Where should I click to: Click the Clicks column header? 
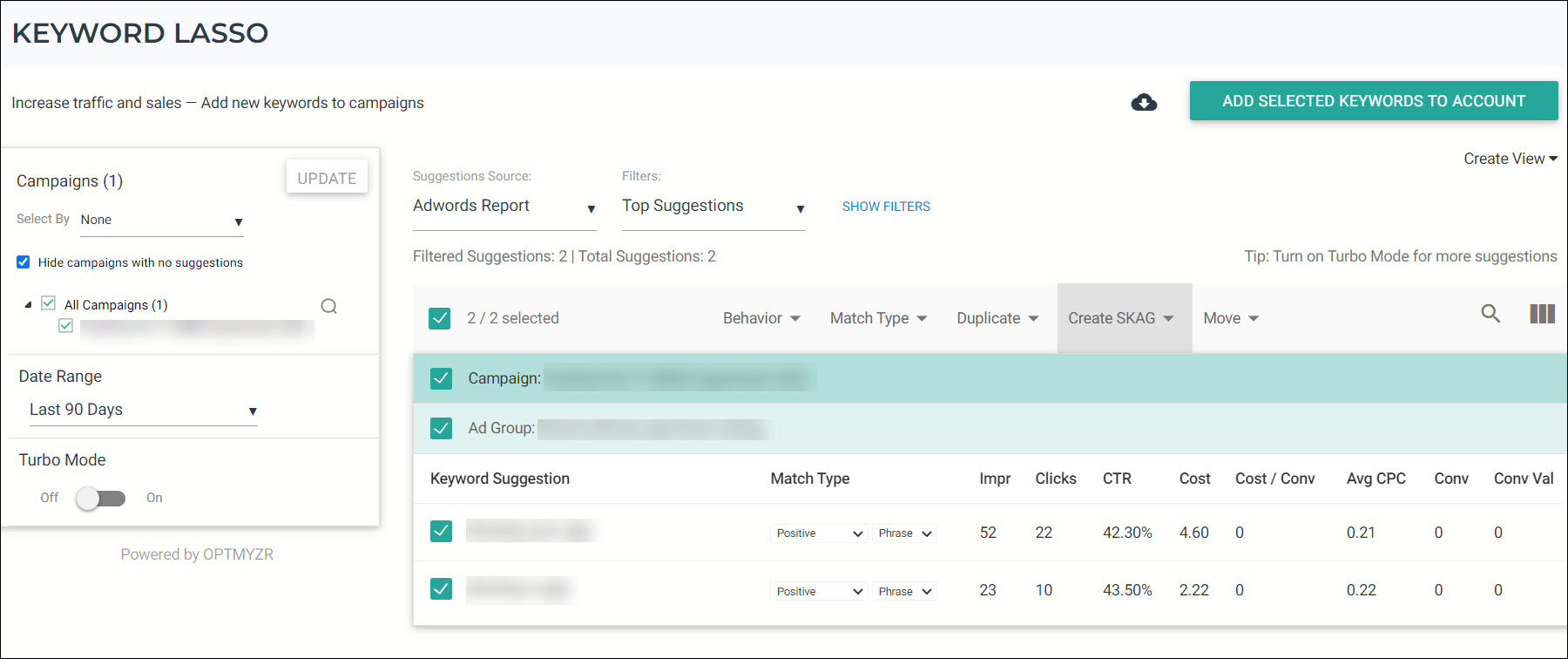click(1056, 479)
